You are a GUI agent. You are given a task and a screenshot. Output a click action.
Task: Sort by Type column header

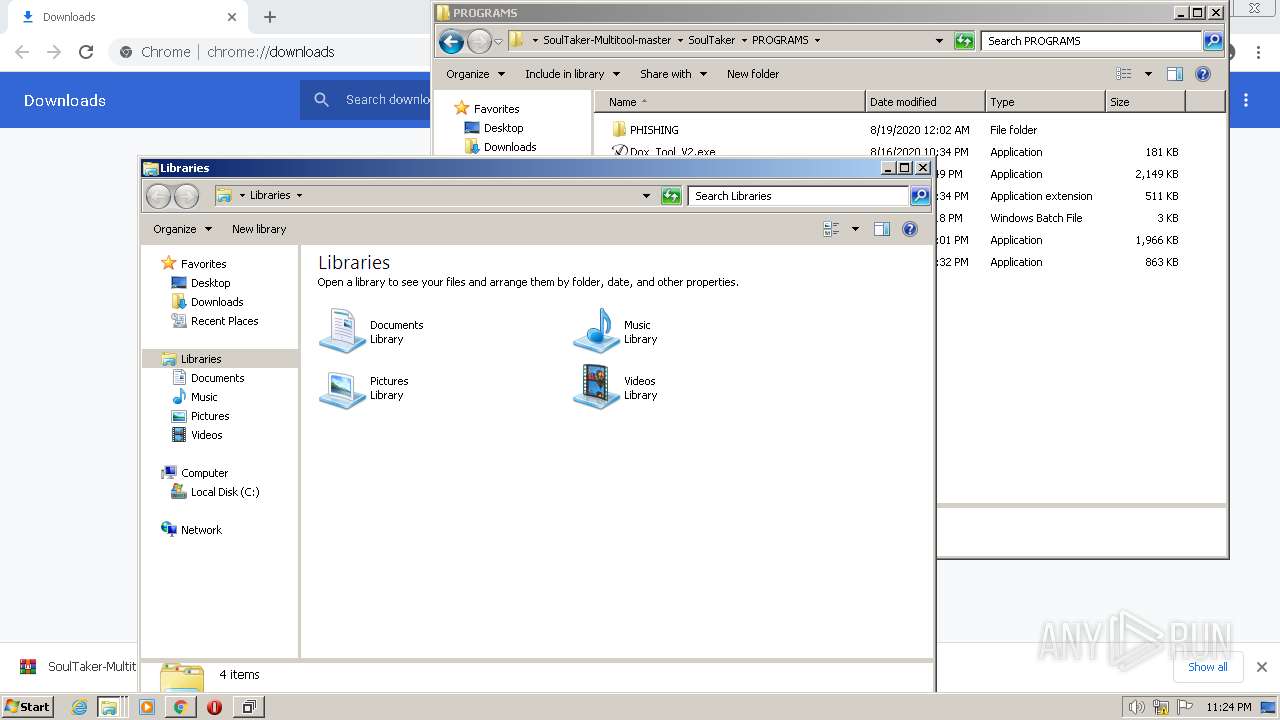coord(1045,102)
